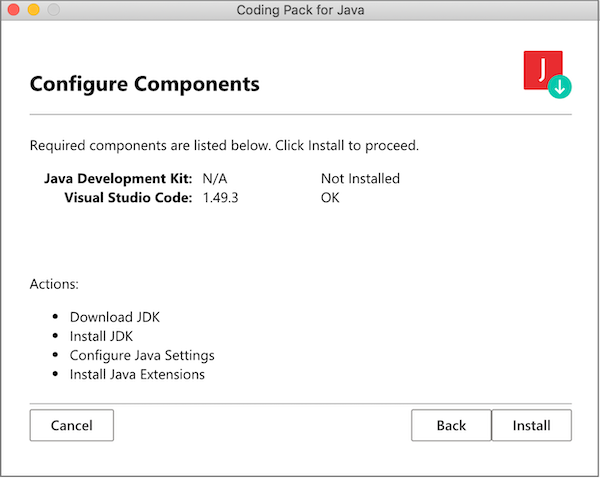This screenshot has width=600, height=478.
Task: Close the Coding Pack for Java window
Action: (13, 10)
